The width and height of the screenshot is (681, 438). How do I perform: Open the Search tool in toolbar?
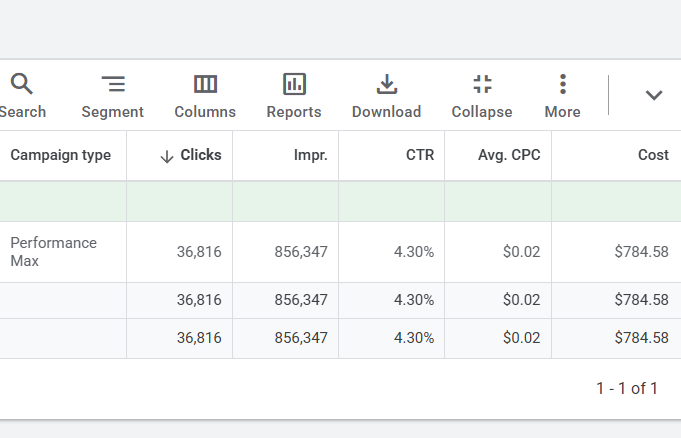tap(22, 96)
